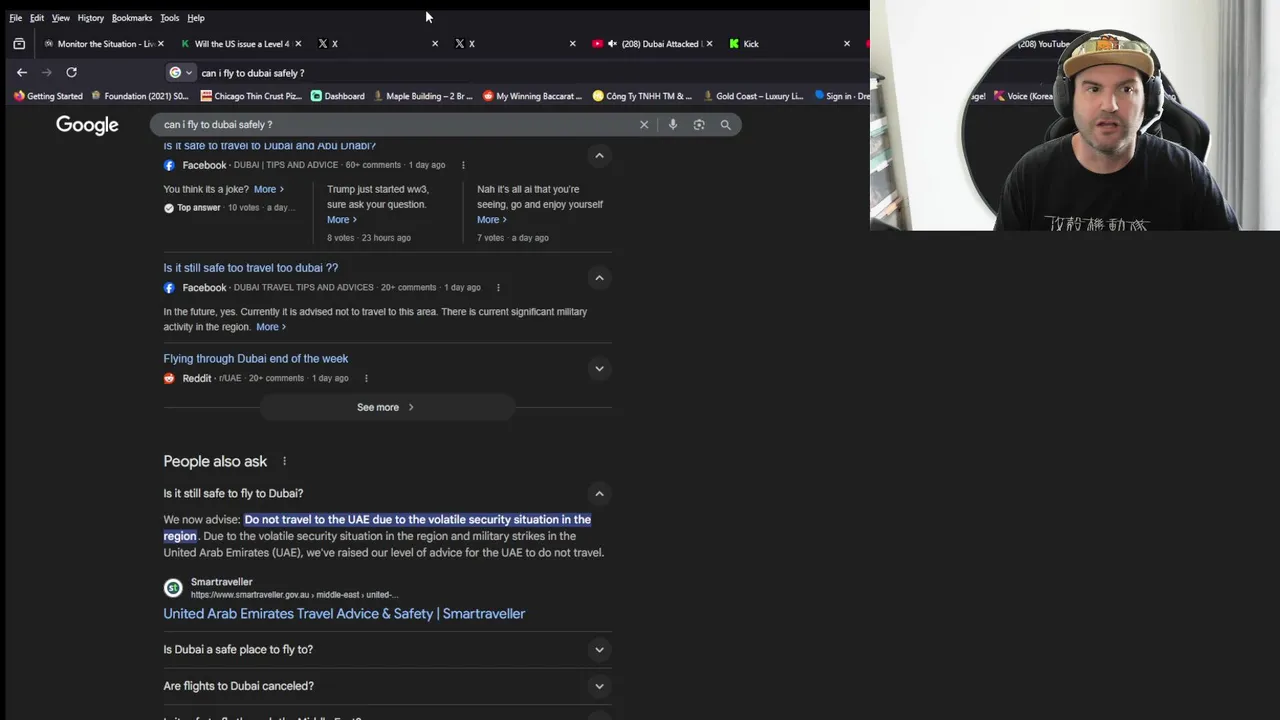Collapse 'Is it still safe to fly to Dubai?'

[599, 493]
